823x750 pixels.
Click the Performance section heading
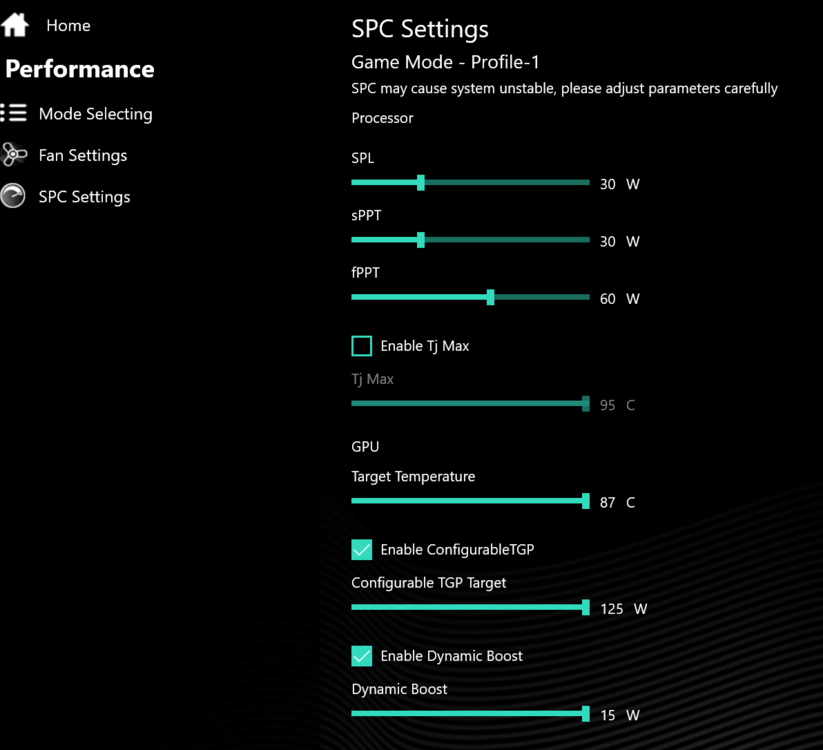pyautogui.click(x=80, y=69)
